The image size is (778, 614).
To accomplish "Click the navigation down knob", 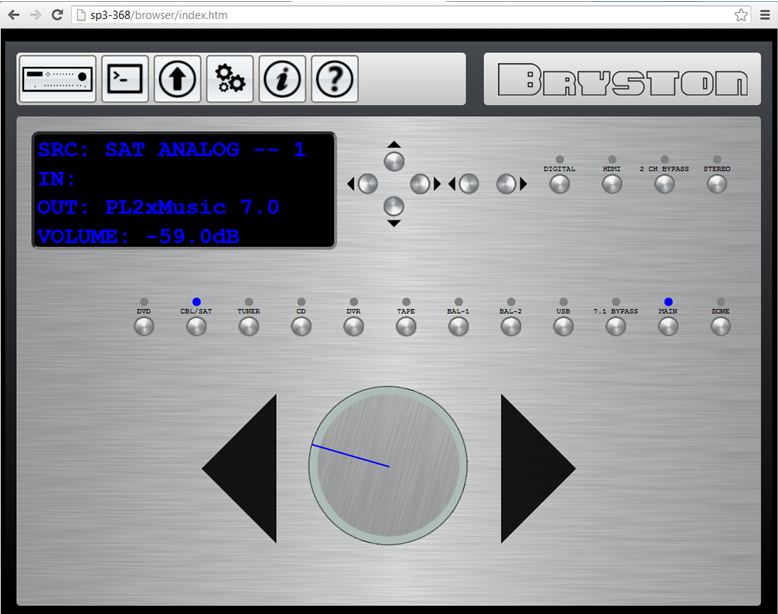I will point(394,206).
